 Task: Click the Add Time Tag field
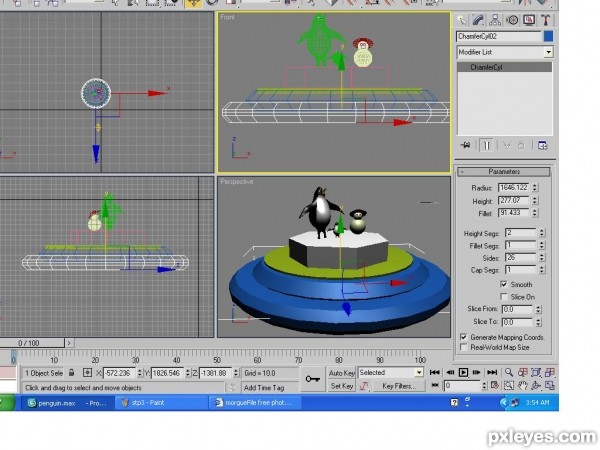click(x=270, y=388)
